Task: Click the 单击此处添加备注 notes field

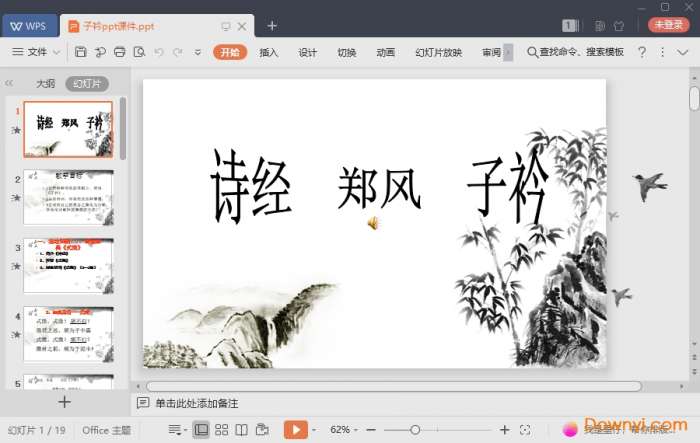Action: (196, 403)
